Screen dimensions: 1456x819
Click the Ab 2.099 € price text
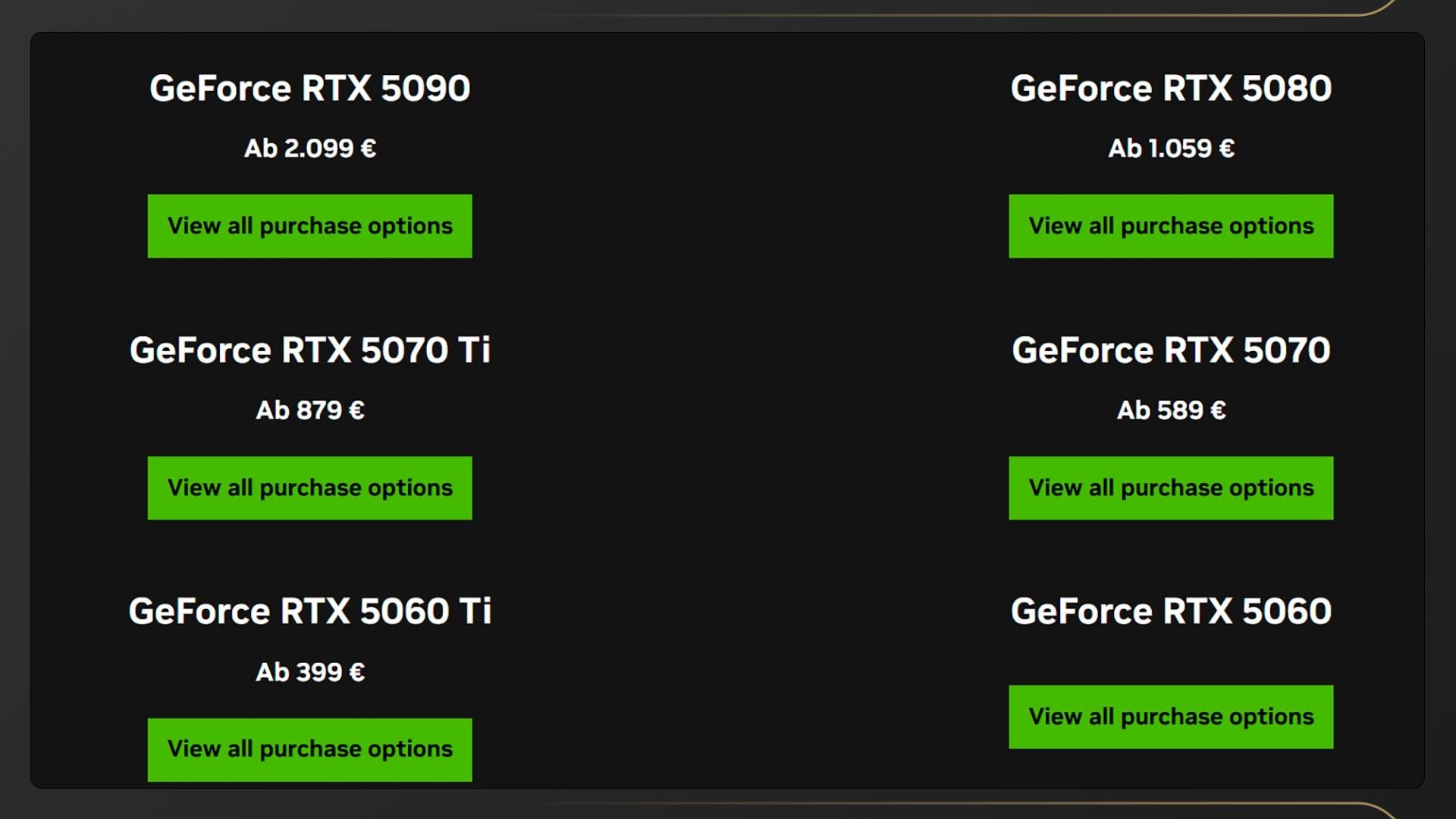(309, 148)
